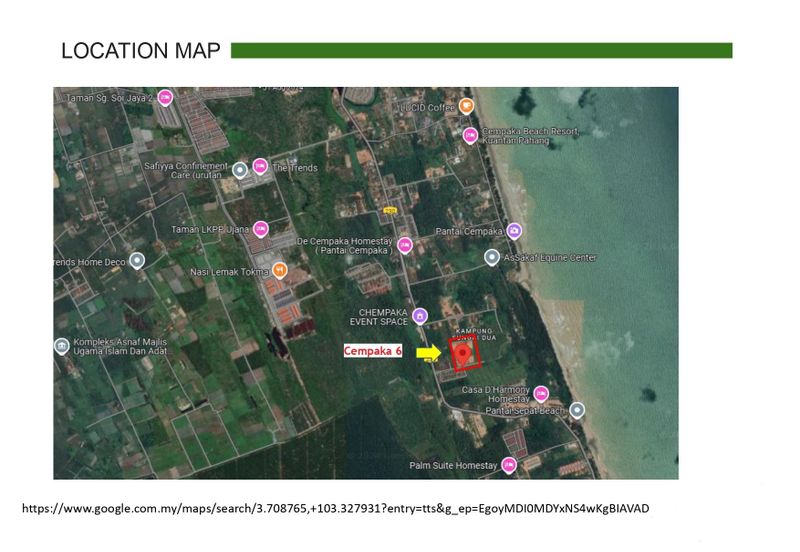Screen dimensions: 800x552
Task: Select the Casa D'Harmony Homestay pin
Action: point(542,393)
